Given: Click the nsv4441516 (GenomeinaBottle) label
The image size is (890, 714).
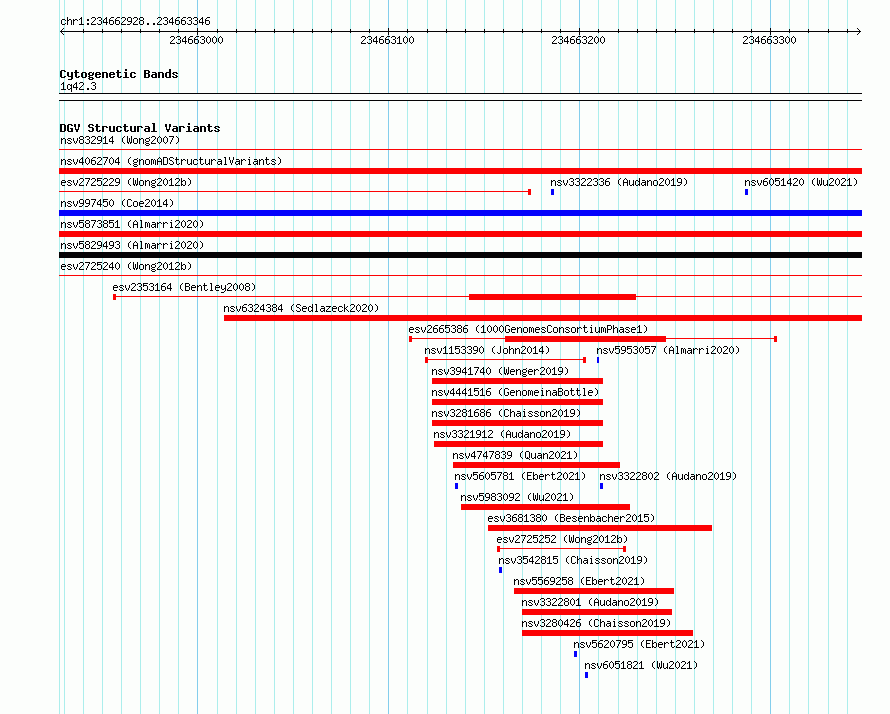Looking at the screenshot, I should pyautogui.click(x=515, y=392).
